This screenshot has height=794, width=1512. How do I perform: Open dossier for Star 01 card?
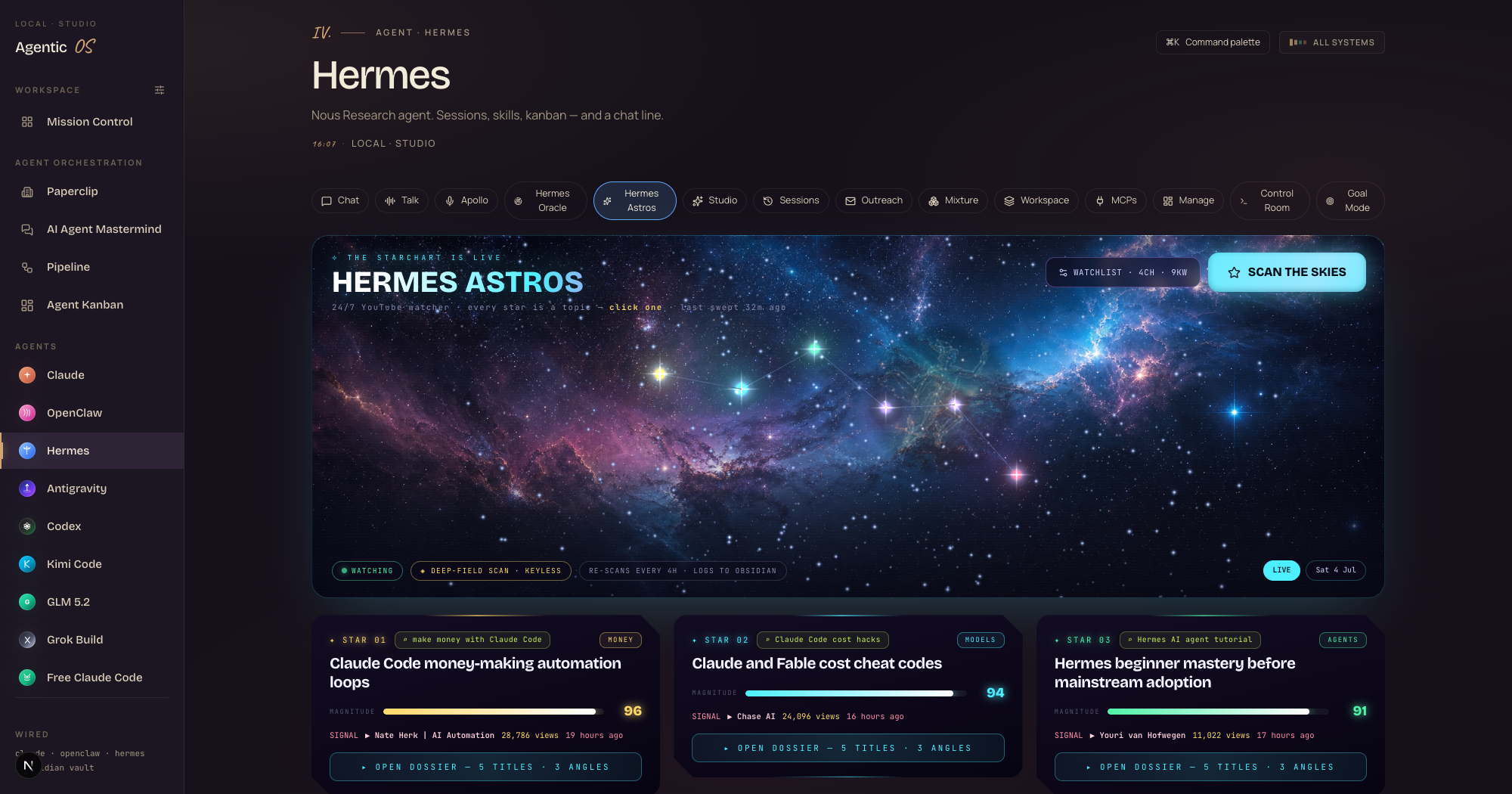click(x=485, y=767)
